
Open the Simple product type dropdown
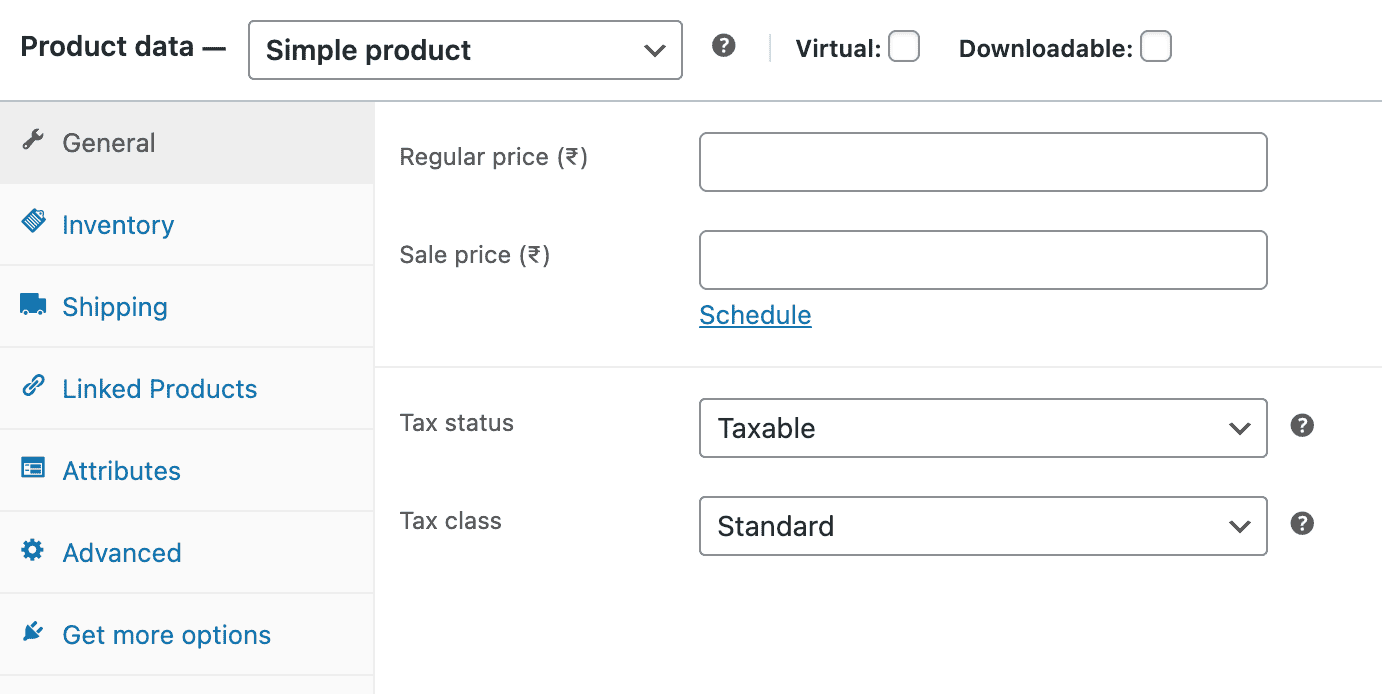464,49
